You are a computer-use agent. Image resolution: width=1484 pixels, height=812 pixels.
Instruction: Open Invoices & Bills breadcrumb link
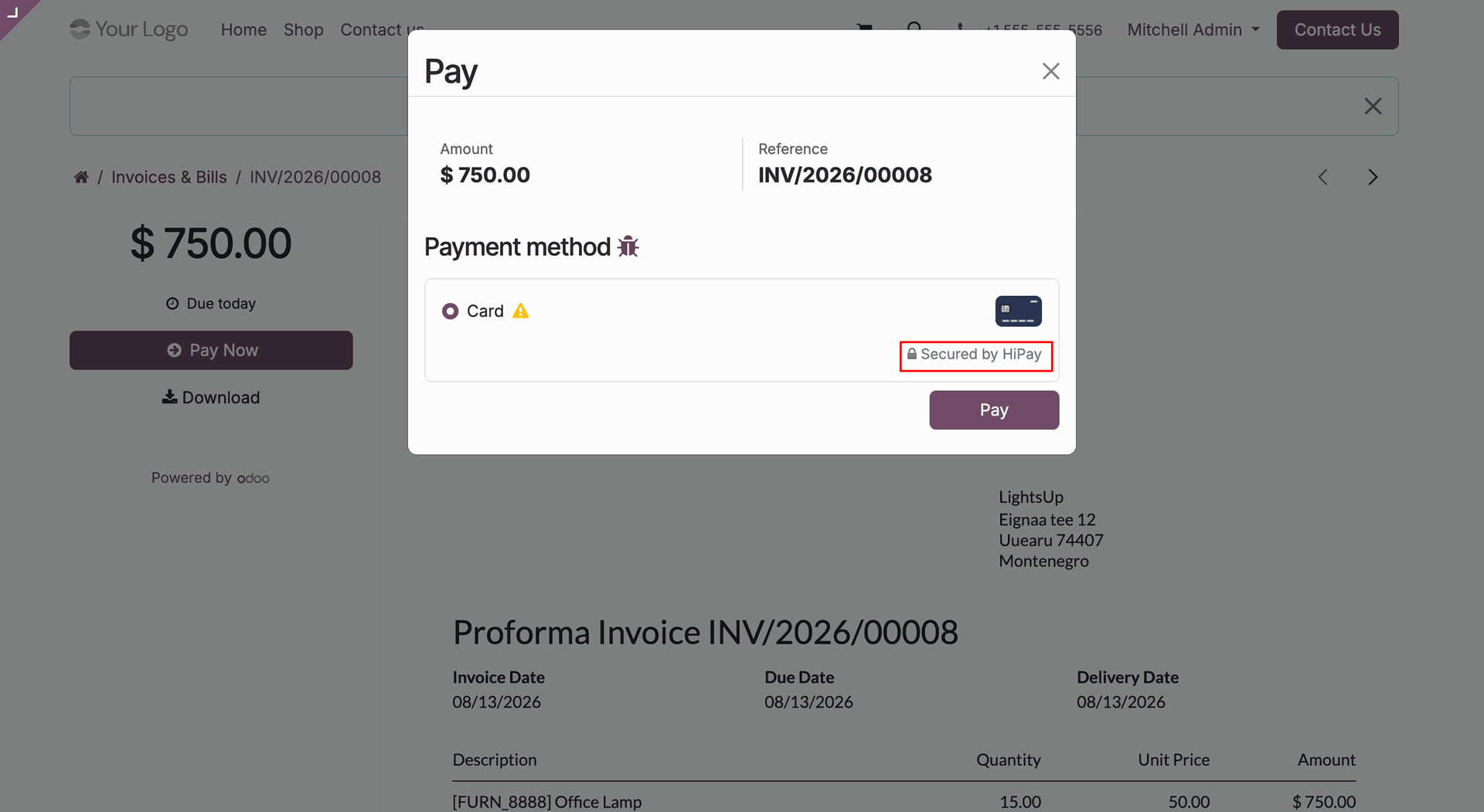pos(169,177)
